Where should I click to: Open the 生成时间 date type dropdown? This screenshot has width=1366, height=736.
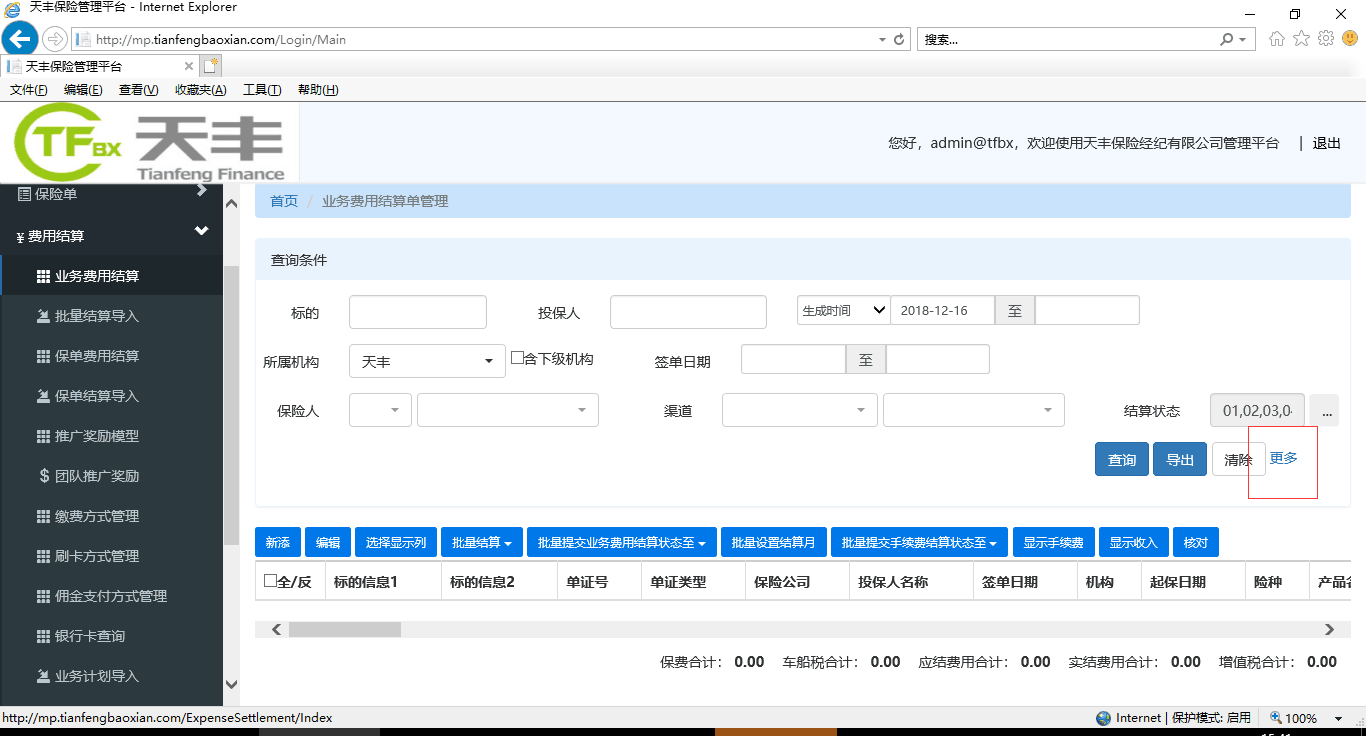pyautogui.click(x=843, y=311)
